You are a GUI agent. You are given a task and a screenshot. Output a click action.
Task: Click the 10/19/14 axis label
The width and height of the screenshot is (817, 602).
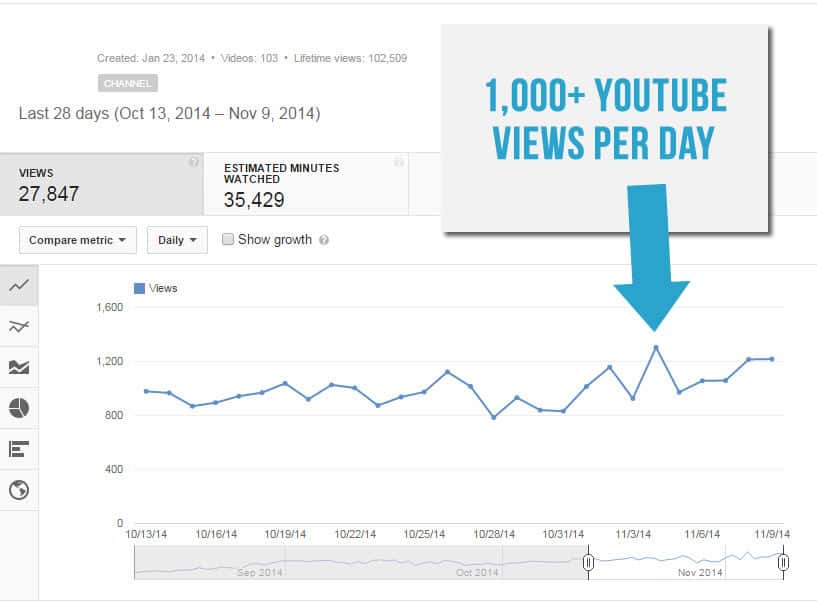pos(285,534)
